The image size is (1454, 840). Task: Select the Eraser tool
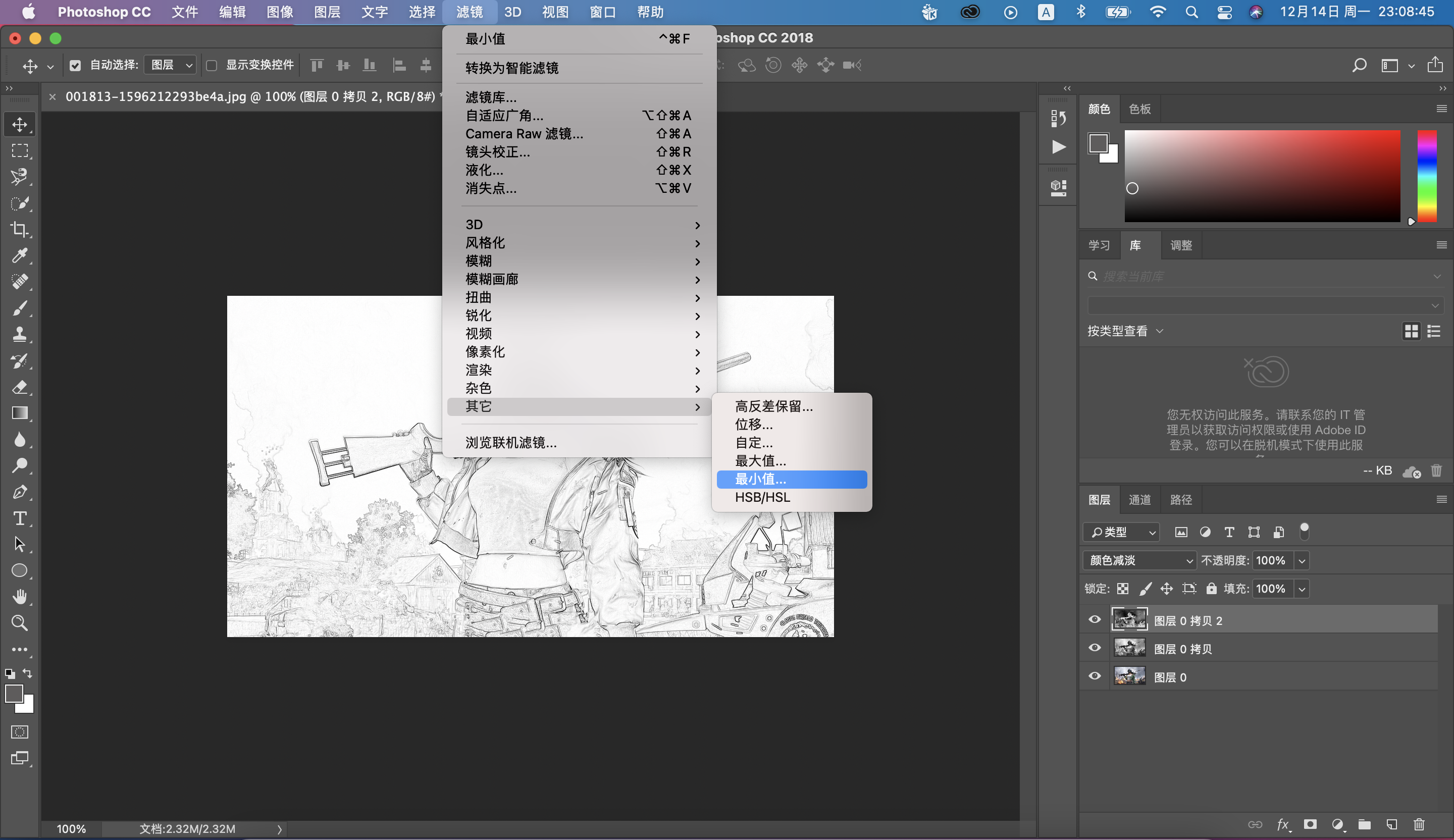(20, 387)
